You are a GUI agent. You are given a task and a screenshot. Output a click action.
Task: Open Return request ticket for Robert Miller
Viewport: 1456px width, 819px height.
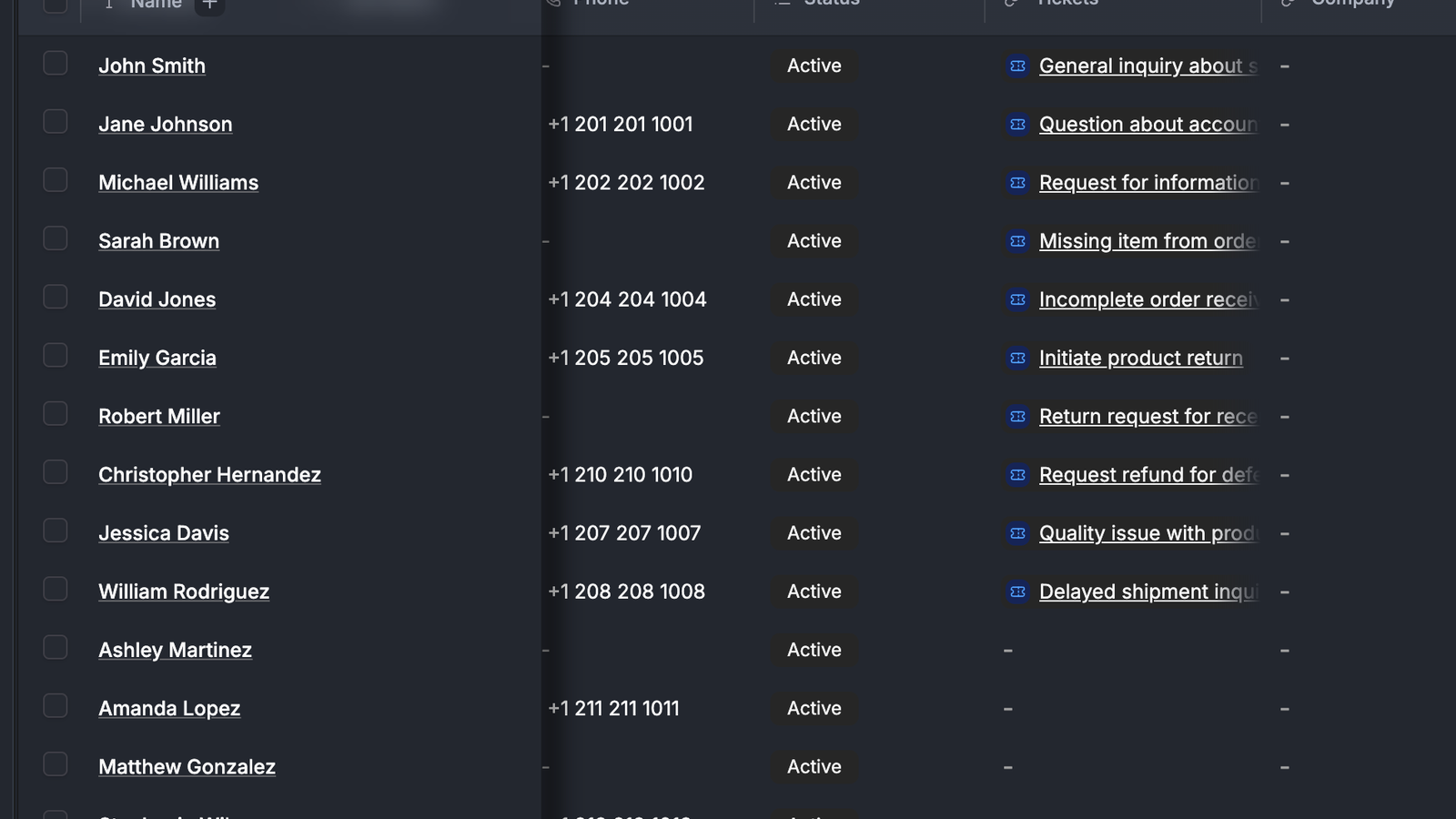pos(1148,417)
